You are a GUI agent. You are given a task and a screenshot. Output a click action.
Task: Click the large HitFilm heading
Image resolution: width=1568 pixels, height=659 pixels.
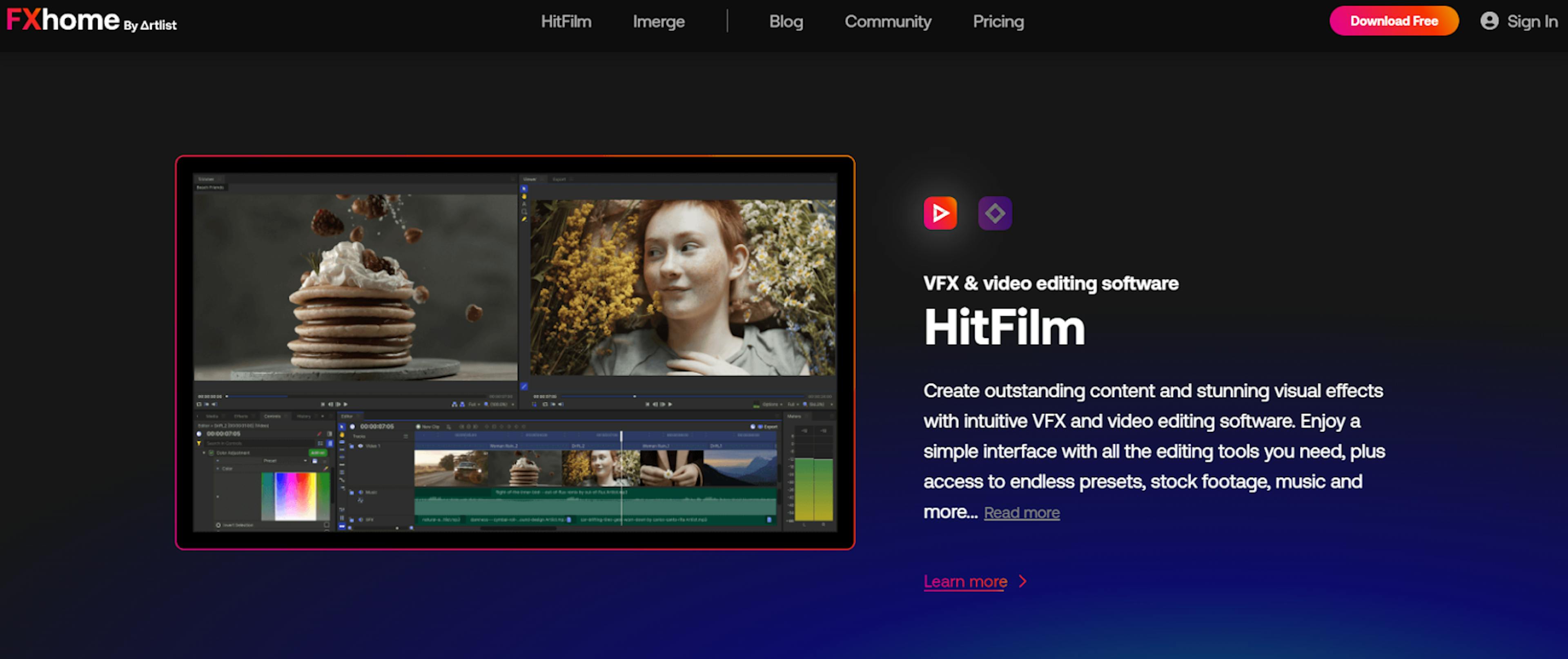pyautogui.click(x=1004, y=328)
